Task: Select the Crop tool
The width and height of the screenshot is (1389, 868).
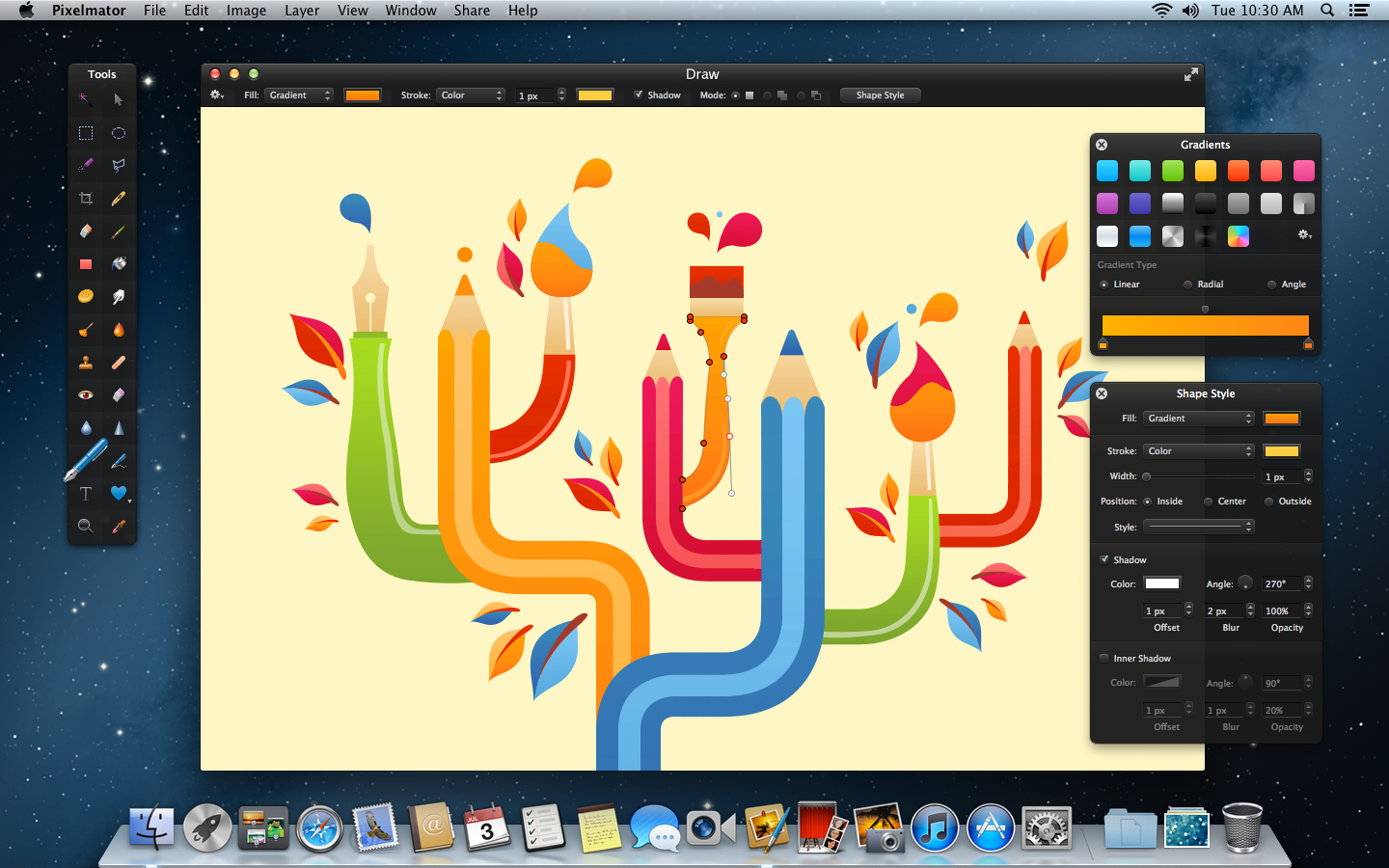Action: pyautogui.click(x=85, y=199)
